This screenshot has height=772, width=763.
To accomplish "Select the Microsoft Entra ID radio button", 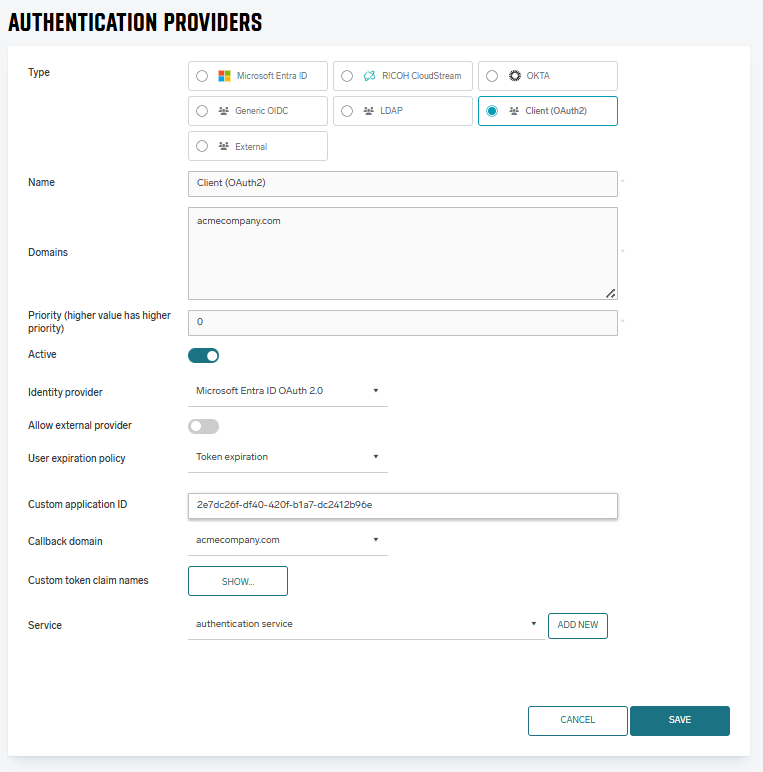I will pyautogui.click(x=202, y=76).
